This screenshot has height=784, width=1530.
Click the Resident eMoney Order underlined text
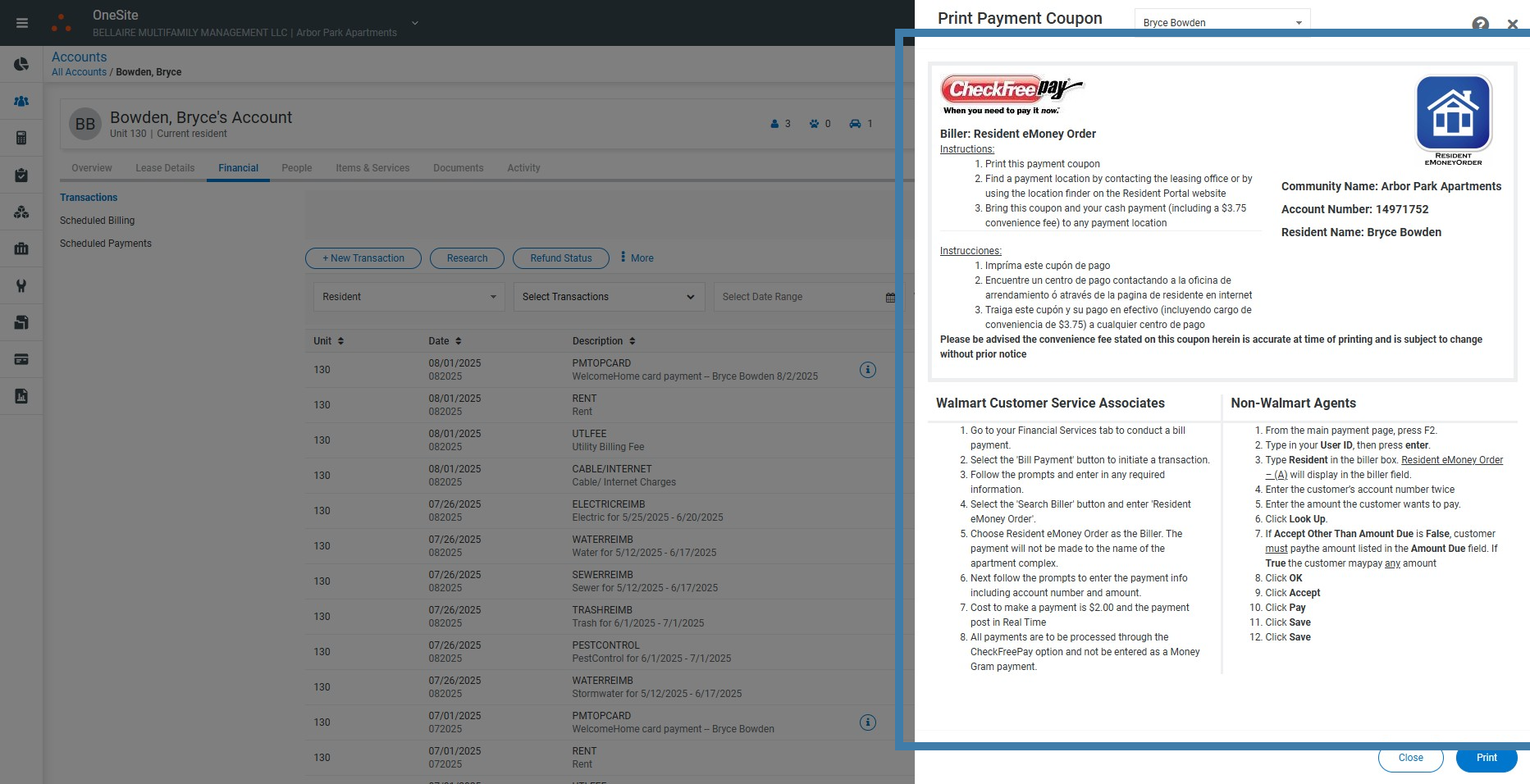tap(1452, 460)
